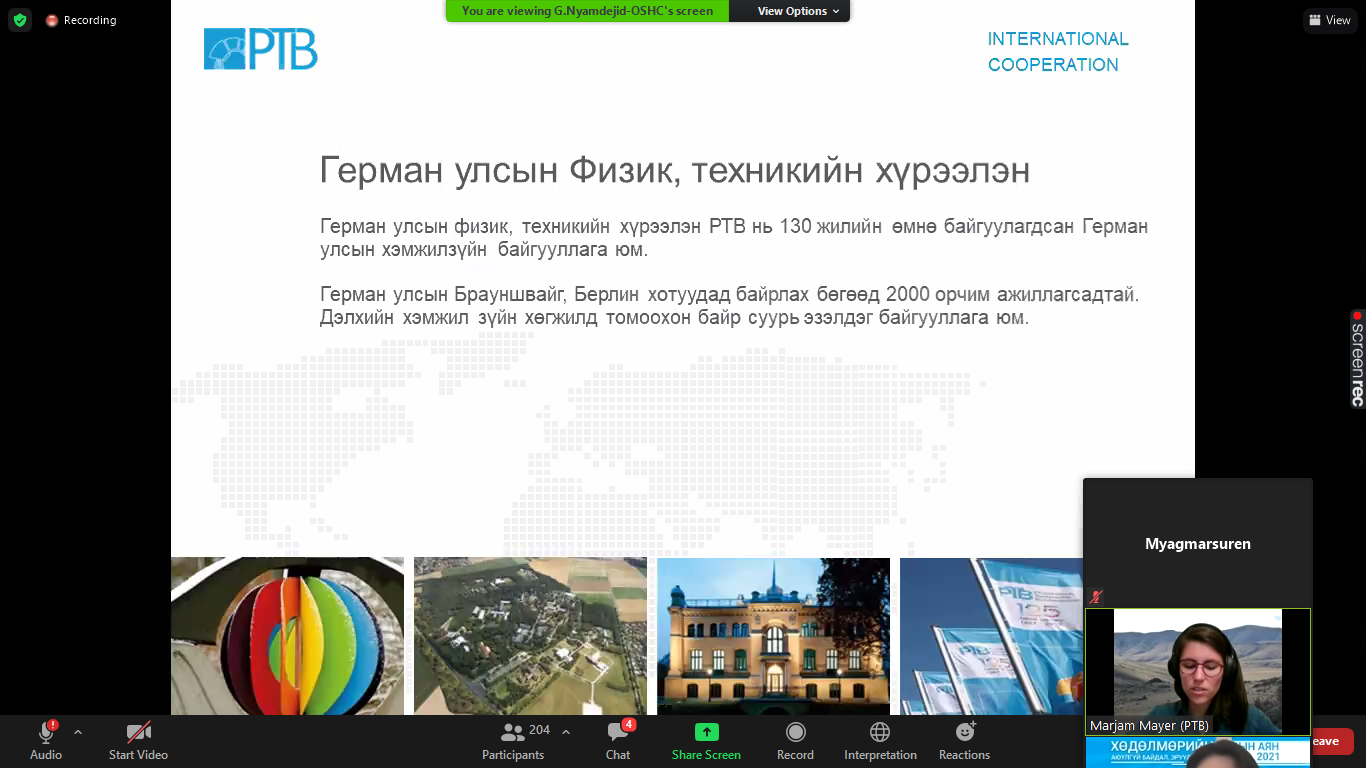The image size is (1366, 768).
Task: Unmute using the Audio microphone button
Action: pos(46,740)
